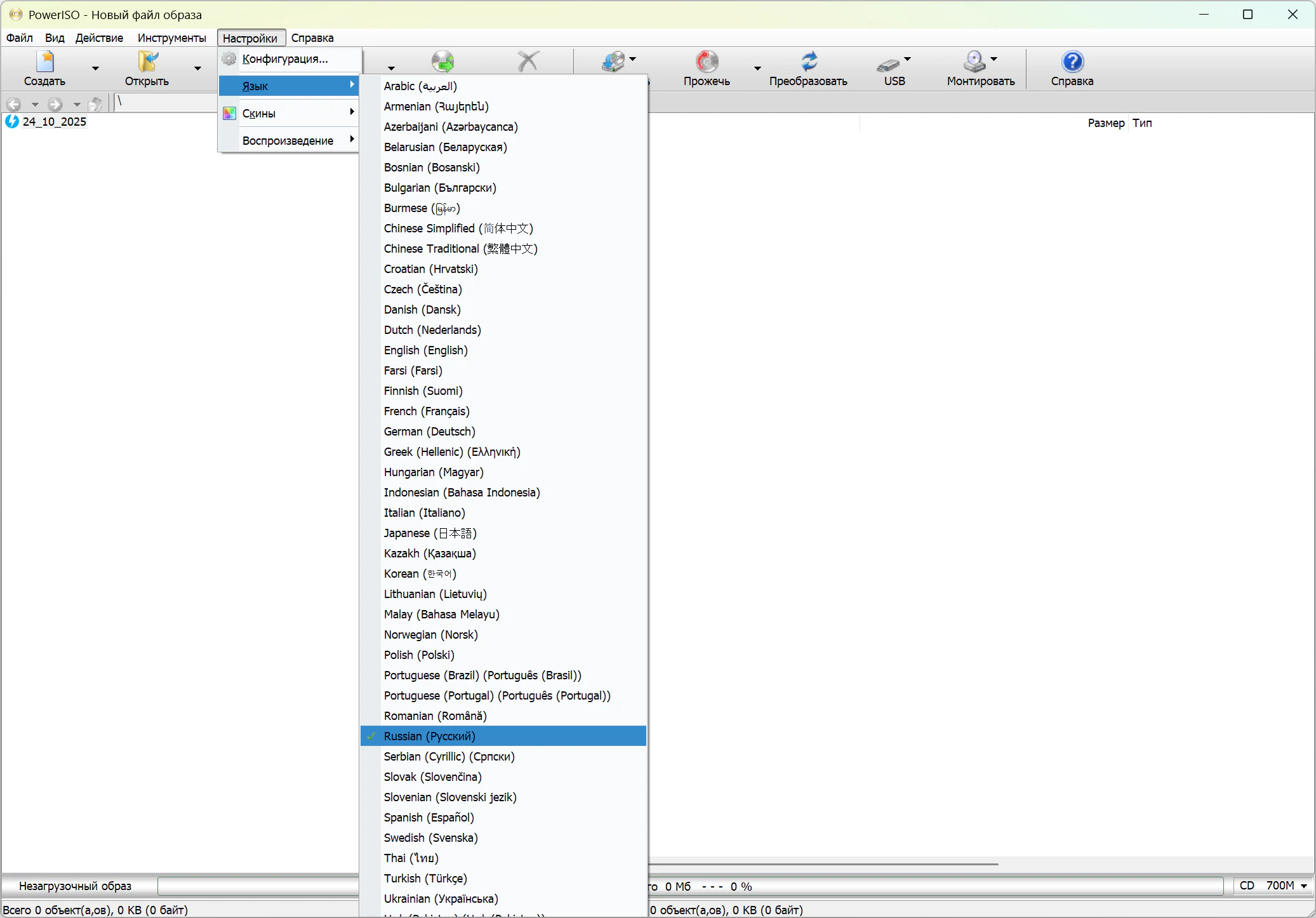Open the Инструменты menu
Image resolution: width=1316 pixels, height=918 pixels.
coord(171,37)
